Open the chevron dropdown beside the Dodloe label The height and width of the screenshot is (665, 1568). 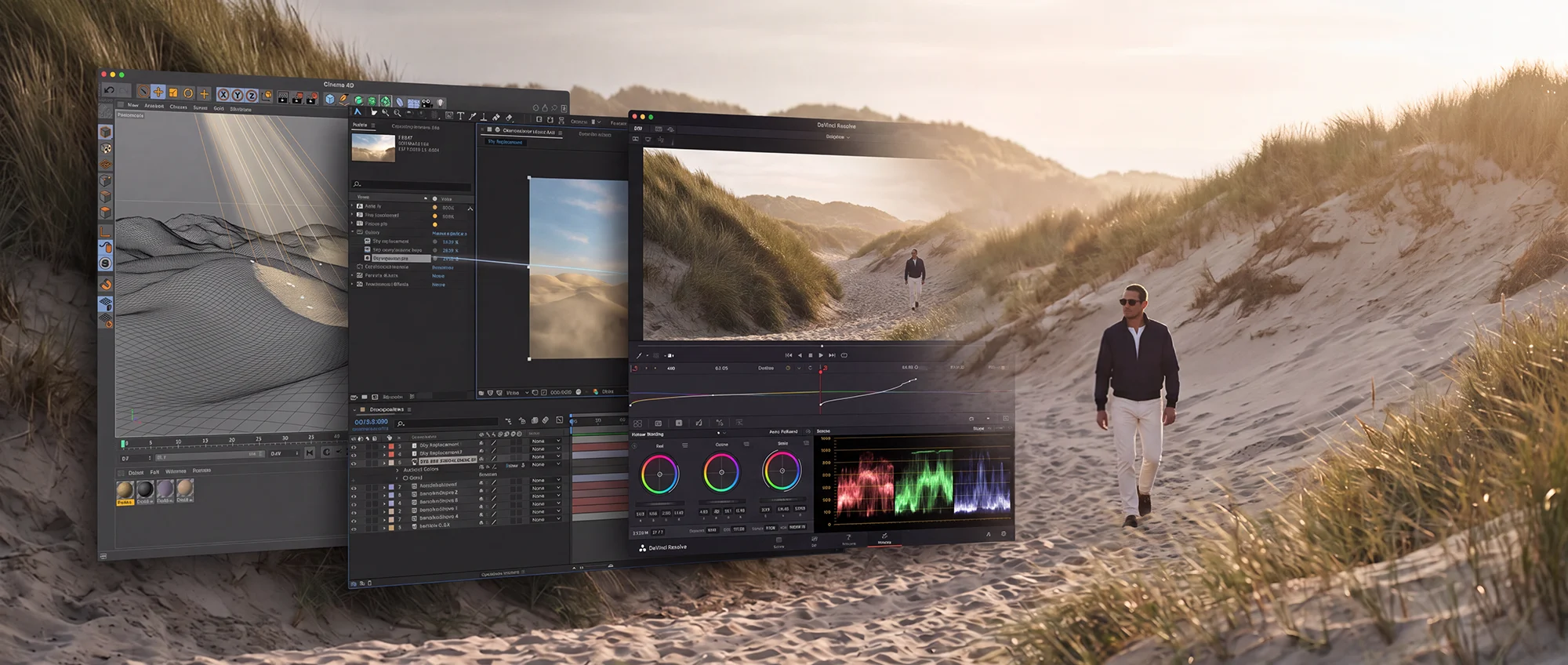(x=799, y=368)
